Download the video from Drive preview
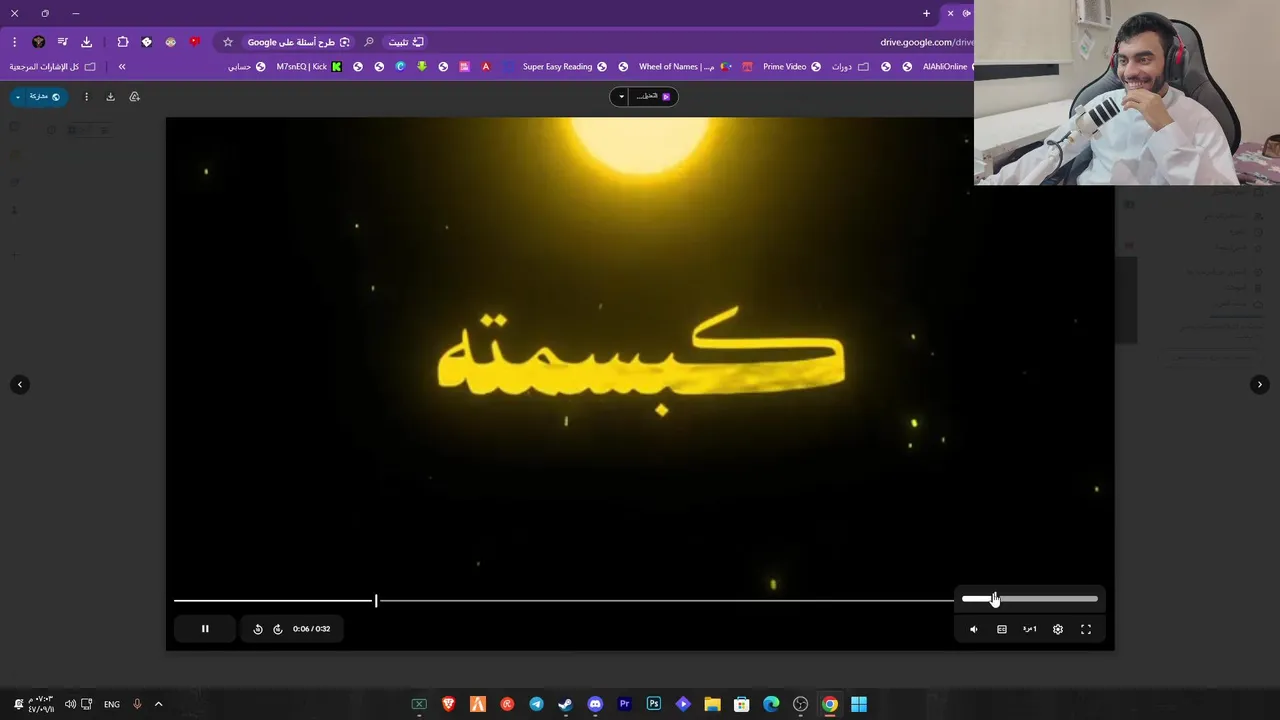The image size is (1280, 720). [110, 97]
